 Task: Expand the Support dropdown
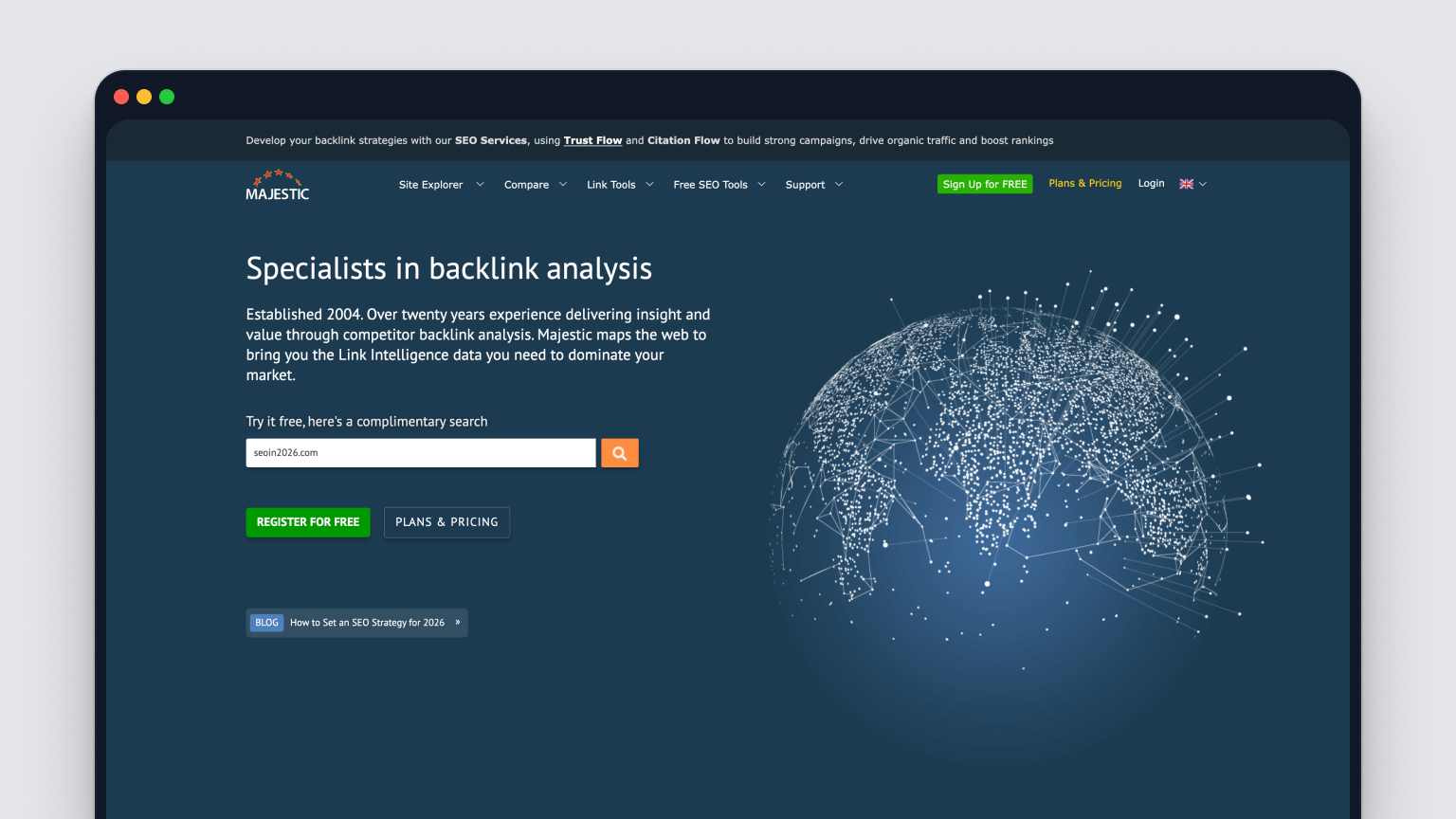point(811,184)
